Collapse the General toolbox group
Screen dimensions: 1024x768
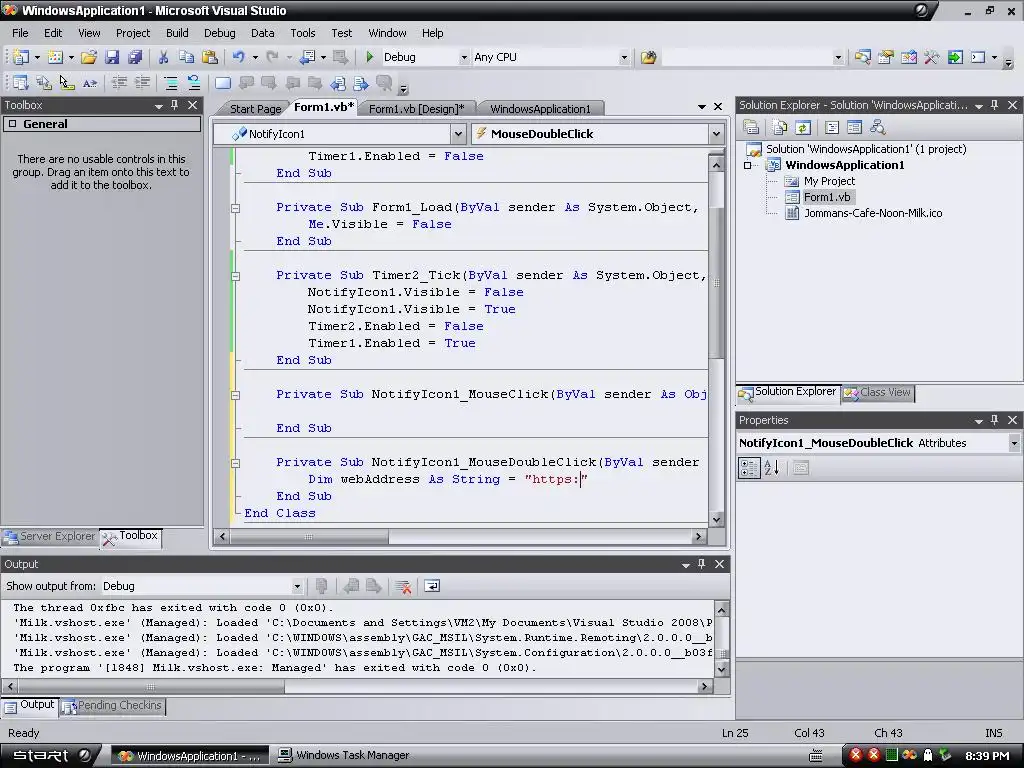12,124
